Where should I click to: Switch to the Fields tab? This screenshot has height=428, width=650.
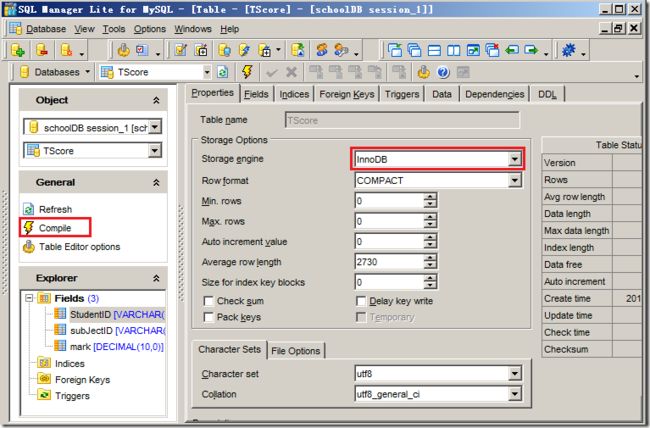point(256,94)
